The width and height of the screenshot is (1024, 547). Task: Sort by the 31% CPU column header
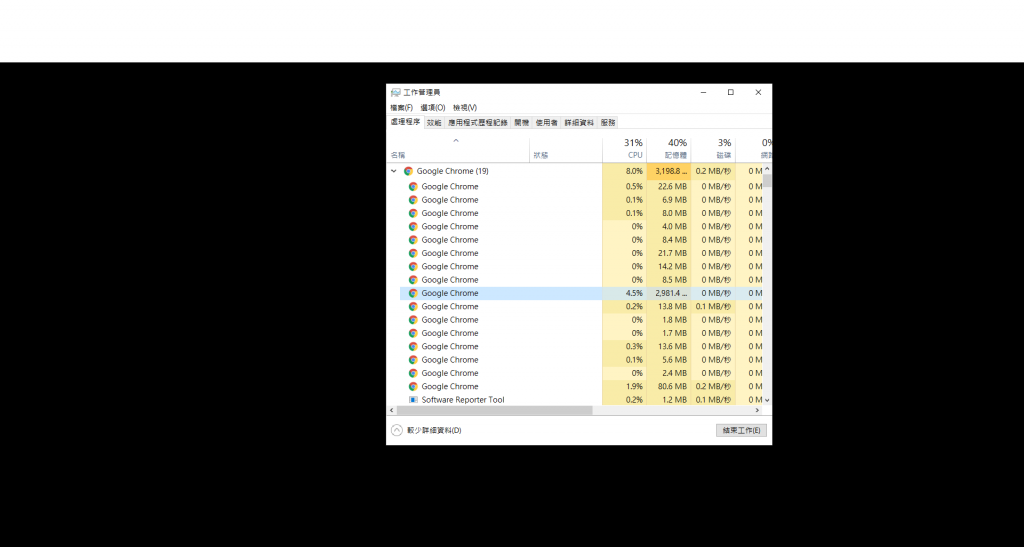(624, 149)
